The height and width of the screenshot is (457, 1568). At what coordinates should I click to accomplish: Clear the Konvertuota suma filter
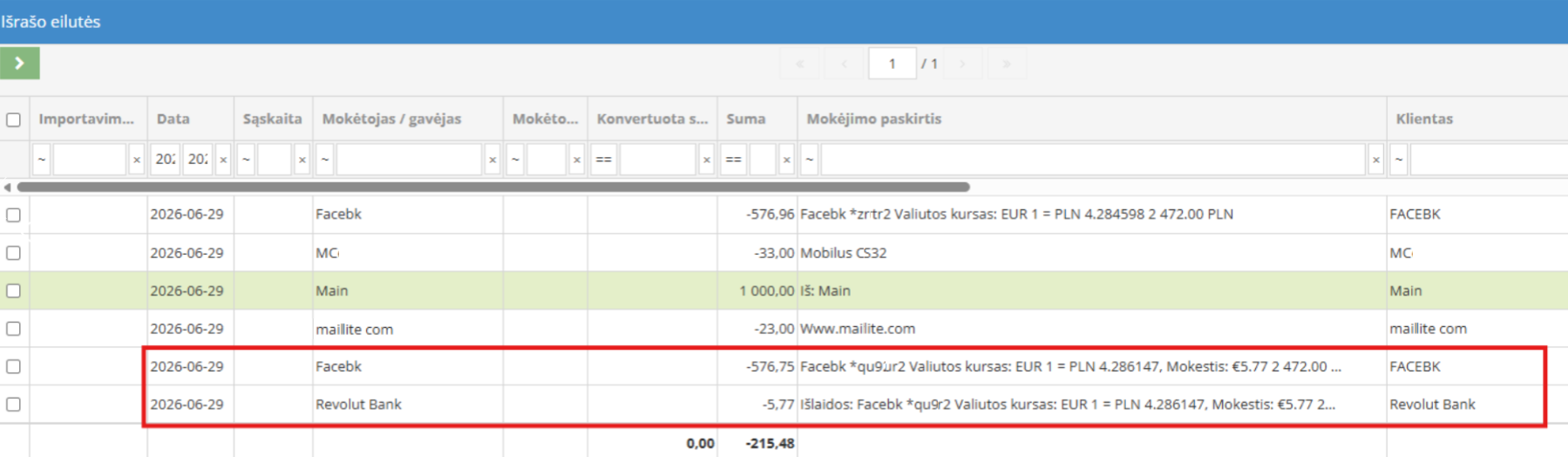[706, 160]
